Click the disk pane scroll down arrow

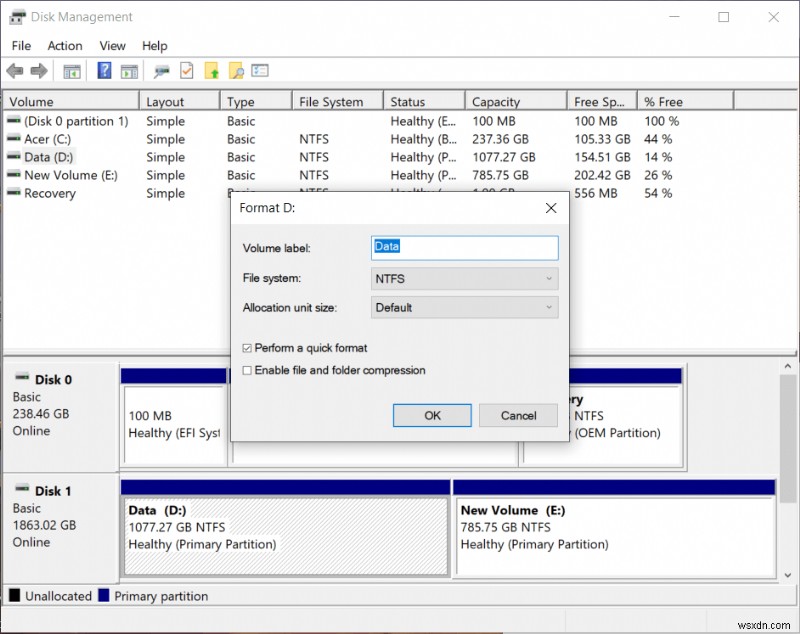click(788, 575)
